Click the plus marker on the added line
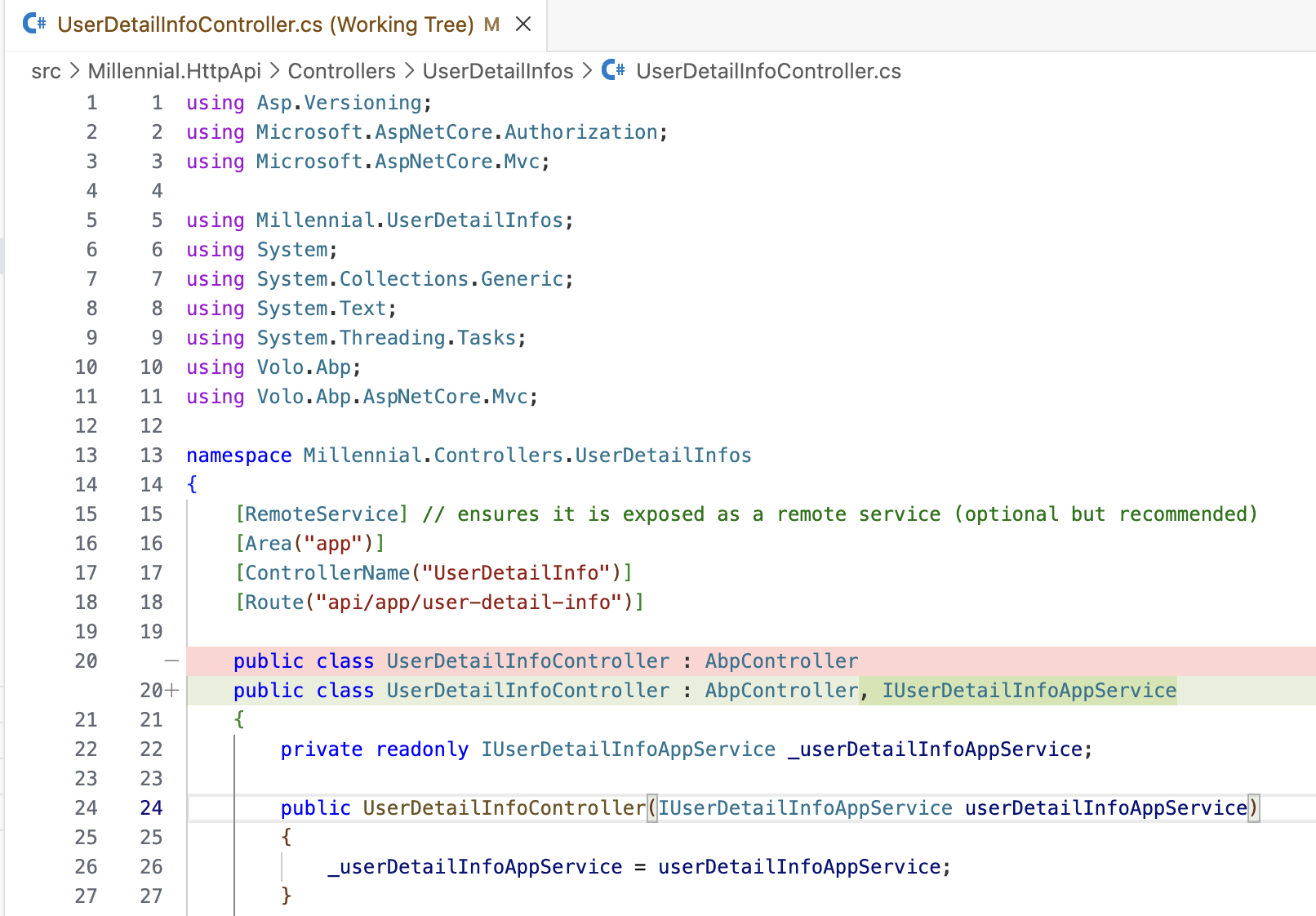This screenshot has height=916, width=1316. (x=171, y=690)
